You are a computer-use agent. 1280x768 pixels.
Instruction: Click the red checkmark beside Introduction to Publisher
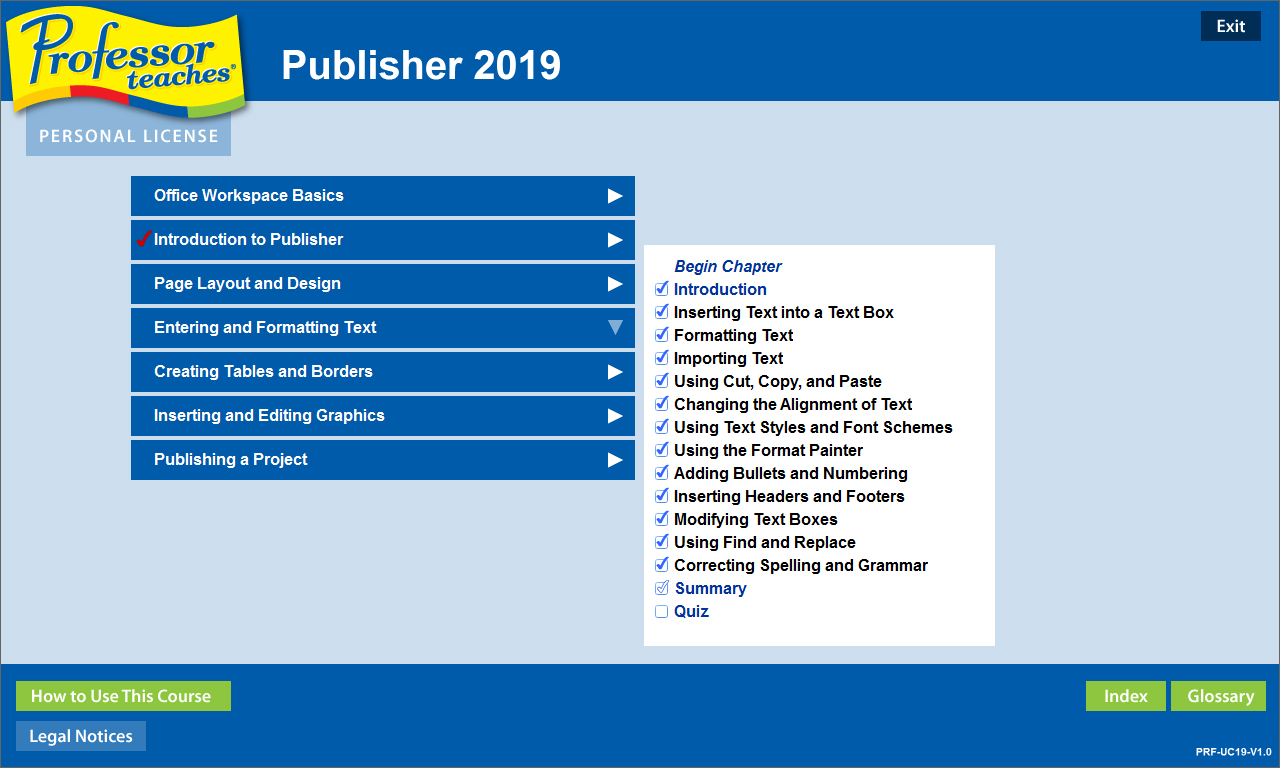[144, 239]
